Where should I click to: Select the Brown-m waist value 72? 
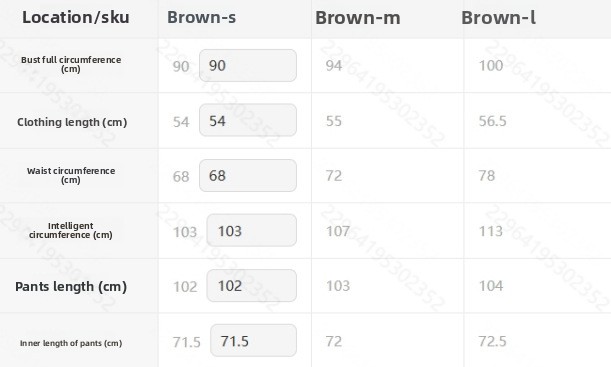coord(334,176)
